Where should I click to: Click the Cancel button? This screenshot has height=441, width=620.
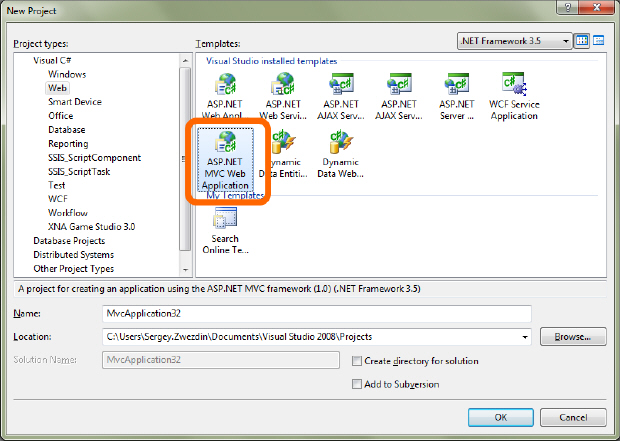573,417
